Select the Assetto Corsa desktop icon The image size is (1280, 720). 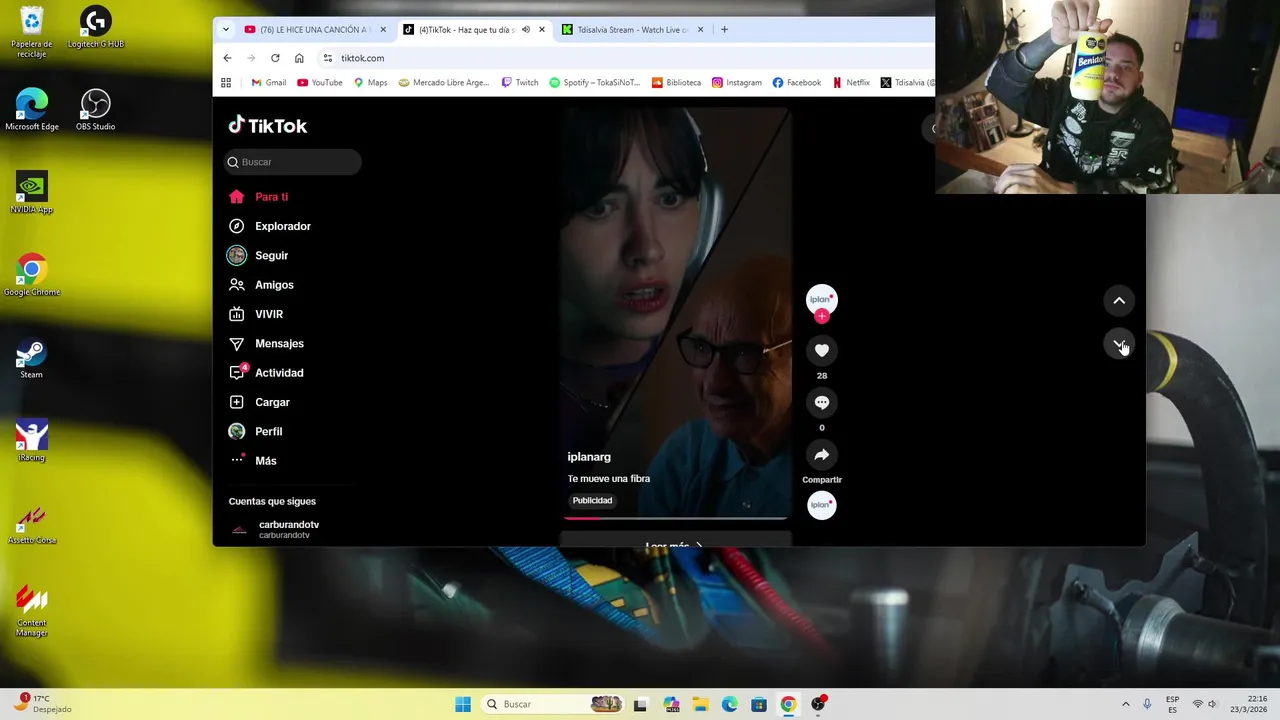point(32,524)
